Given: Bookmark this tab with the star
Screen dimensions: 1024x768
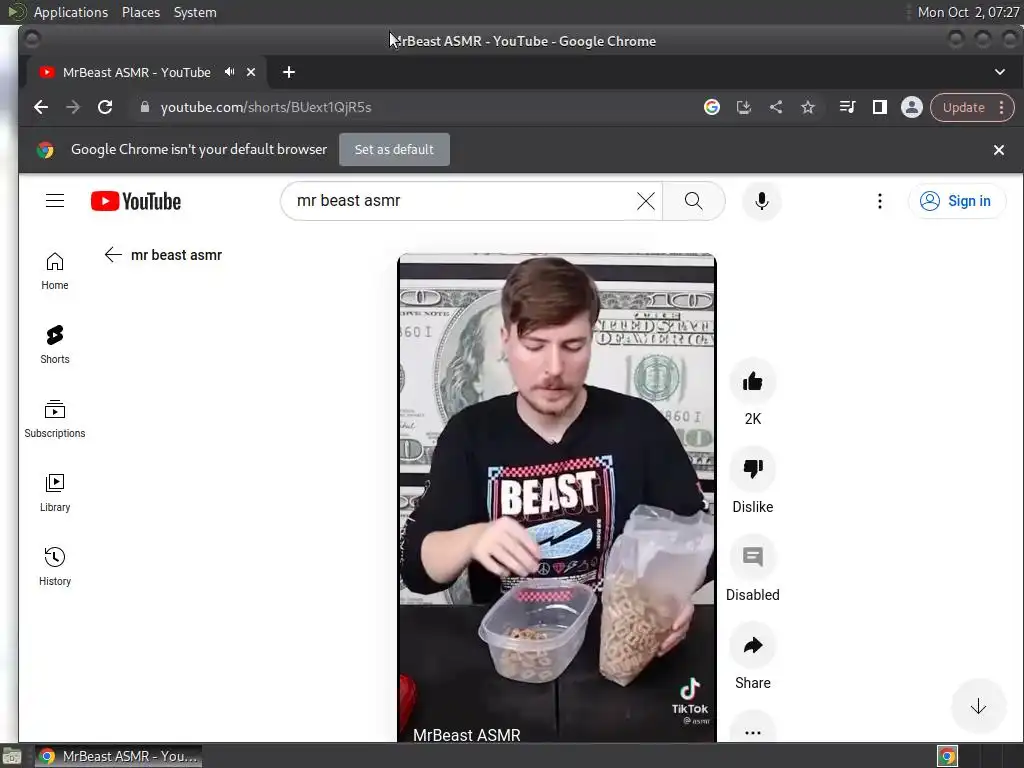Looking at the screenshot, I should pos(808,107).
